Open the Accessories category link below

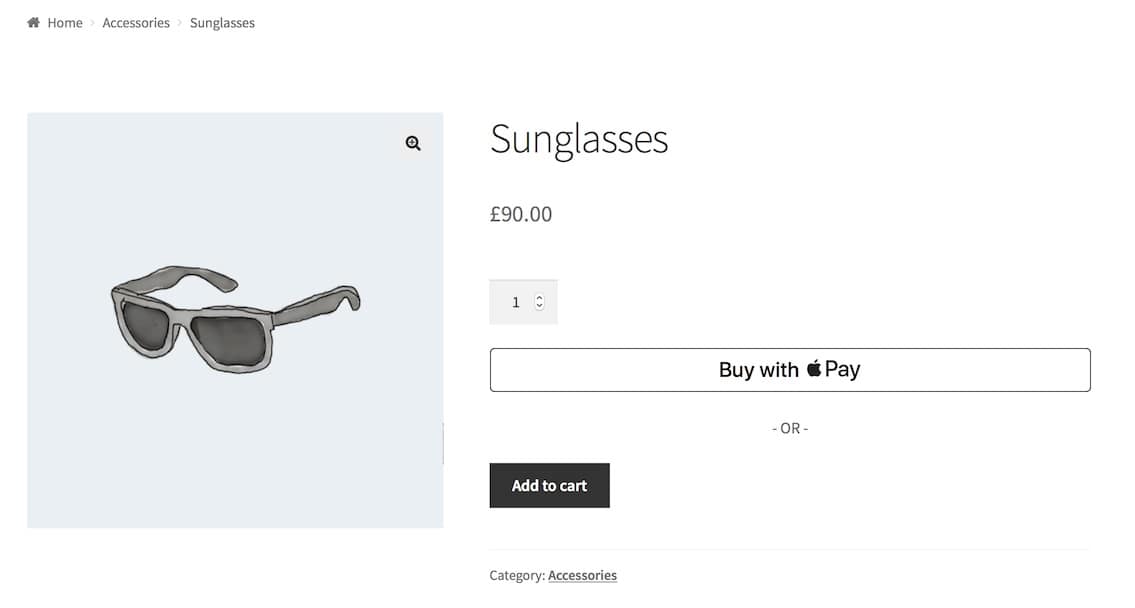[x=582, y=576]
